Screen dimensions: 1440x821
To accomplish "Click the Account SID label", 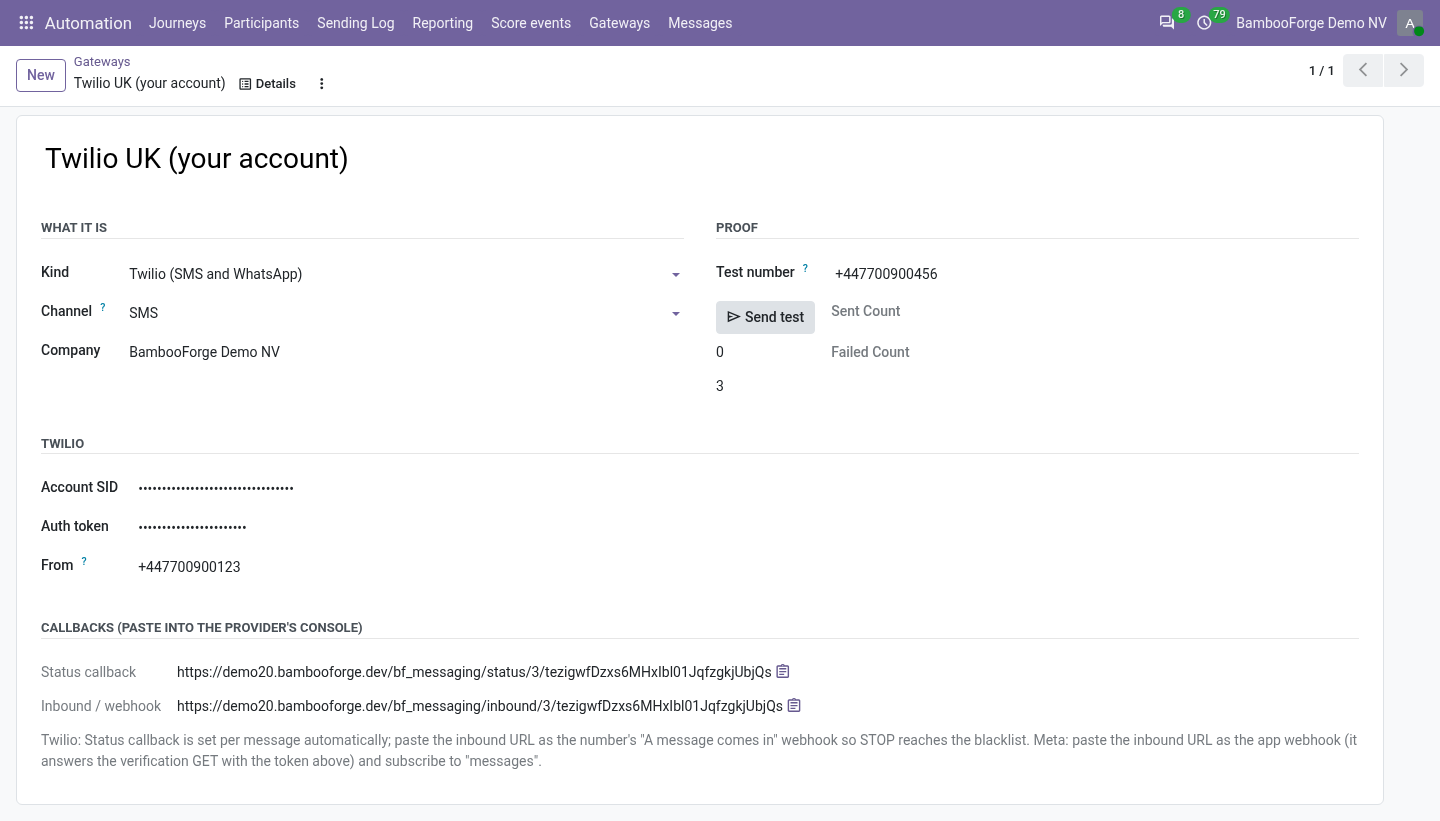I will (80, 487).
